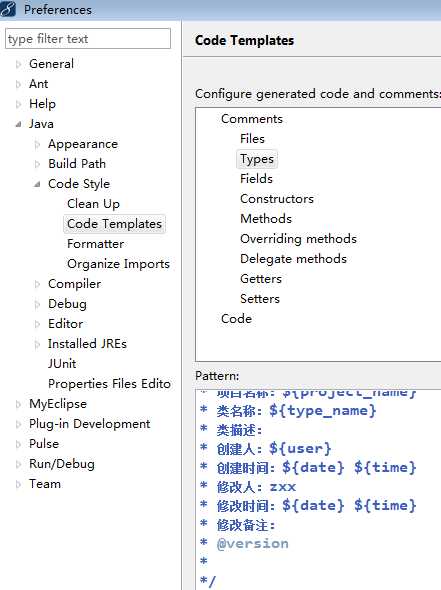Expand the Appearance node arrow
This screenshot has width=441, height=590.
tap(37, 144)
